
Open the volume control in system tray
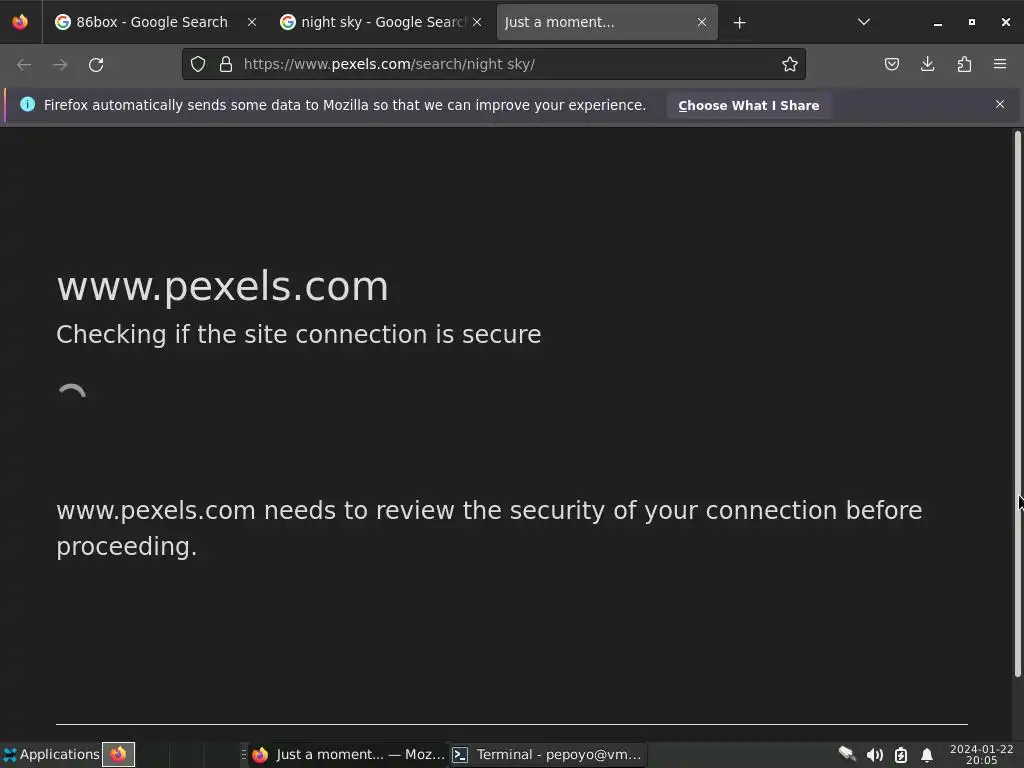tap(874, 755)
